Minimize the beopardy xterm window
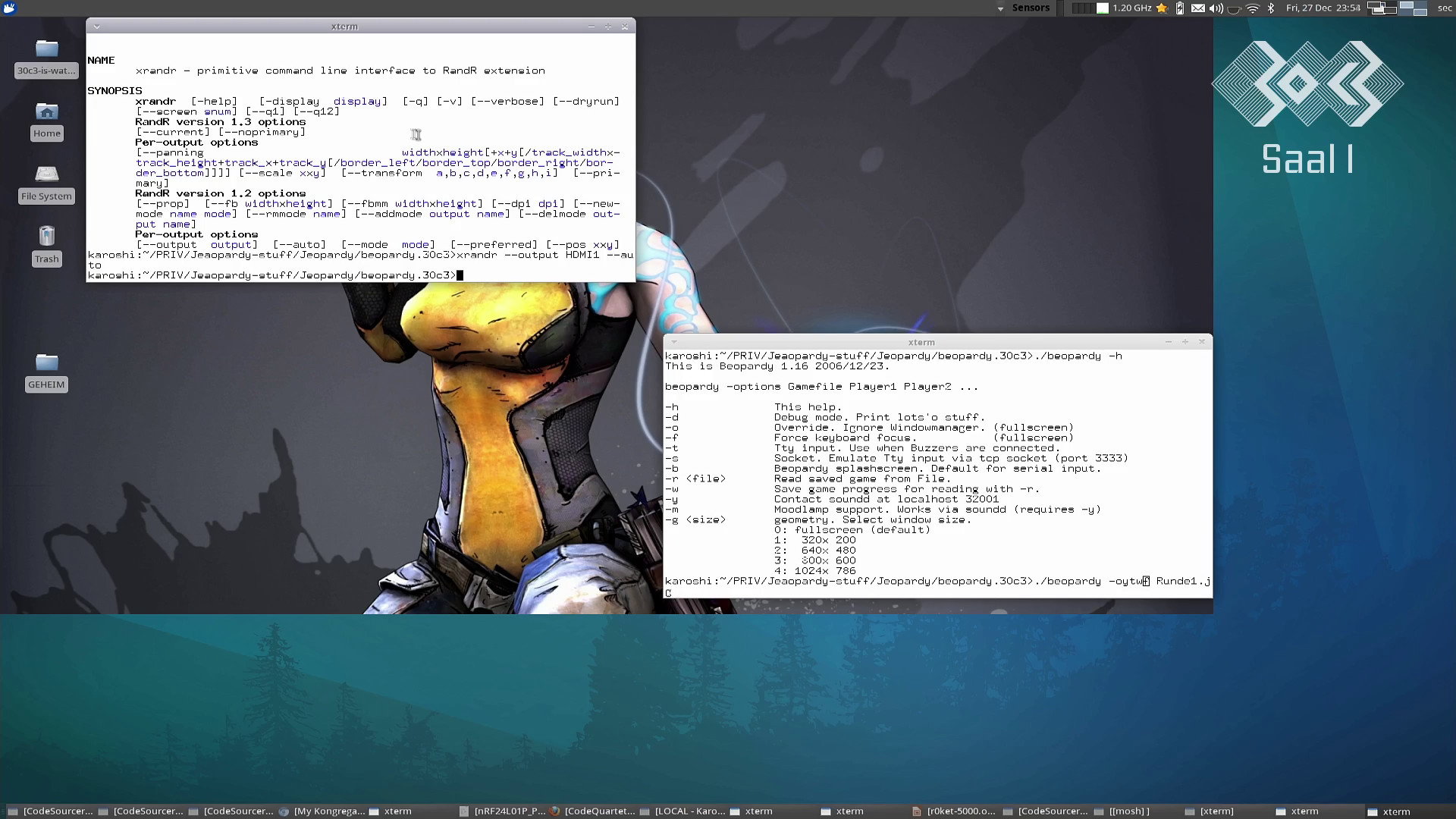Image resolution: width=1456 pixels, height=819 pixels. (x=1169, y=342)
